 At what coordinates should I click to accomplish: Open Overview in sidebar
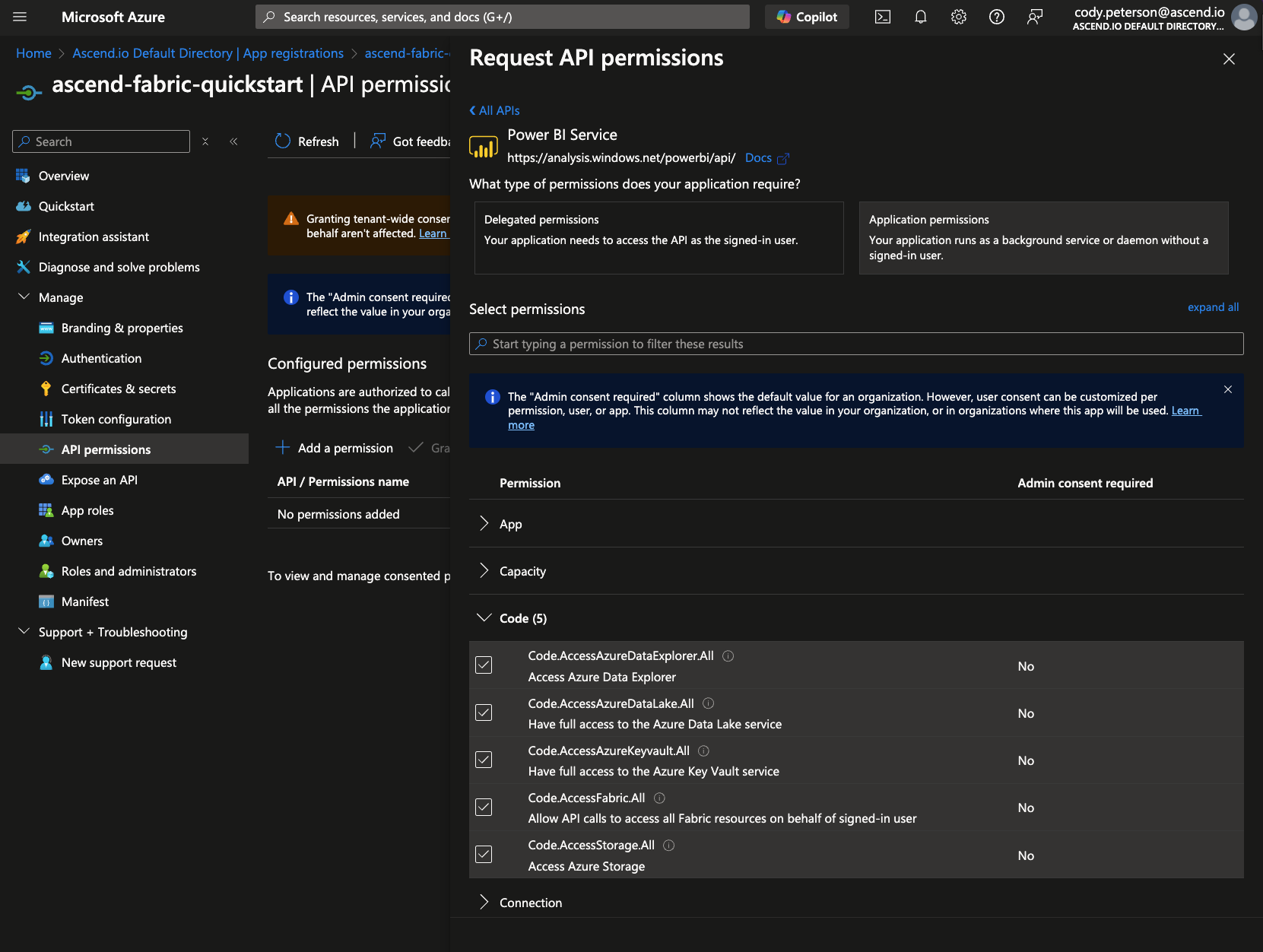(64, 176)
